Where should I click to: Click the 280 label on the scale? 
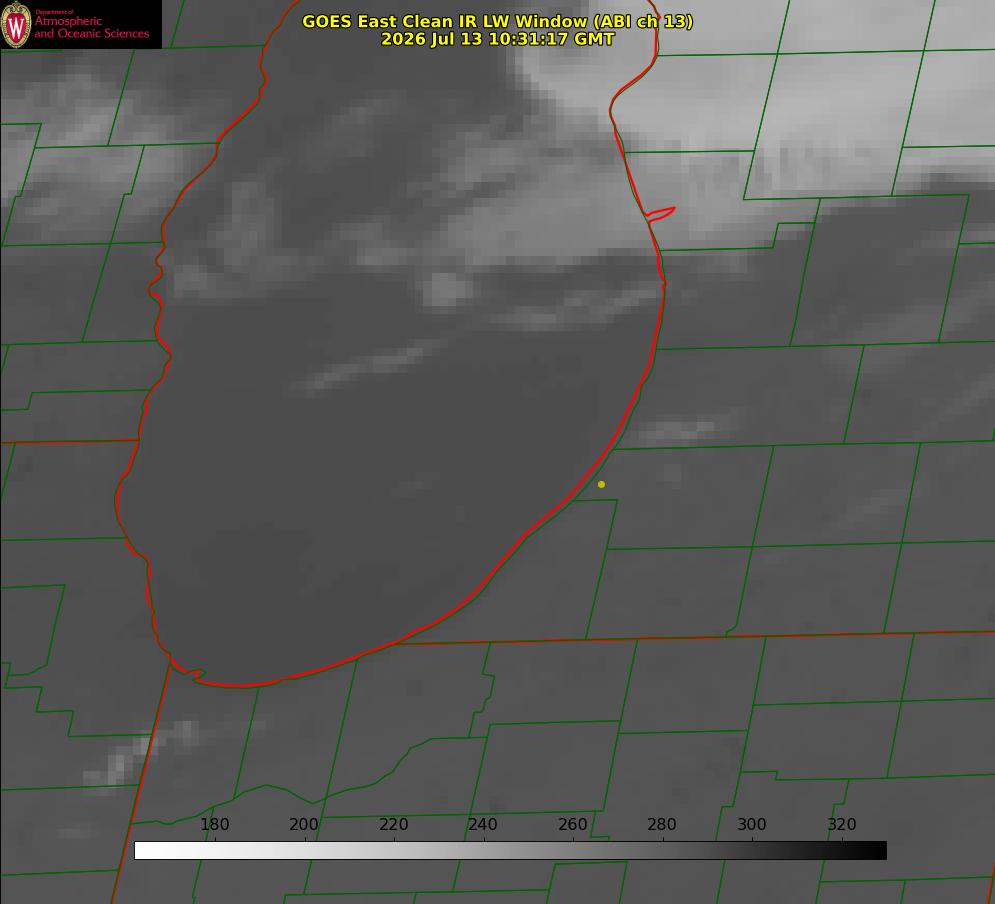pyautogui.click(x=662, y=824)
